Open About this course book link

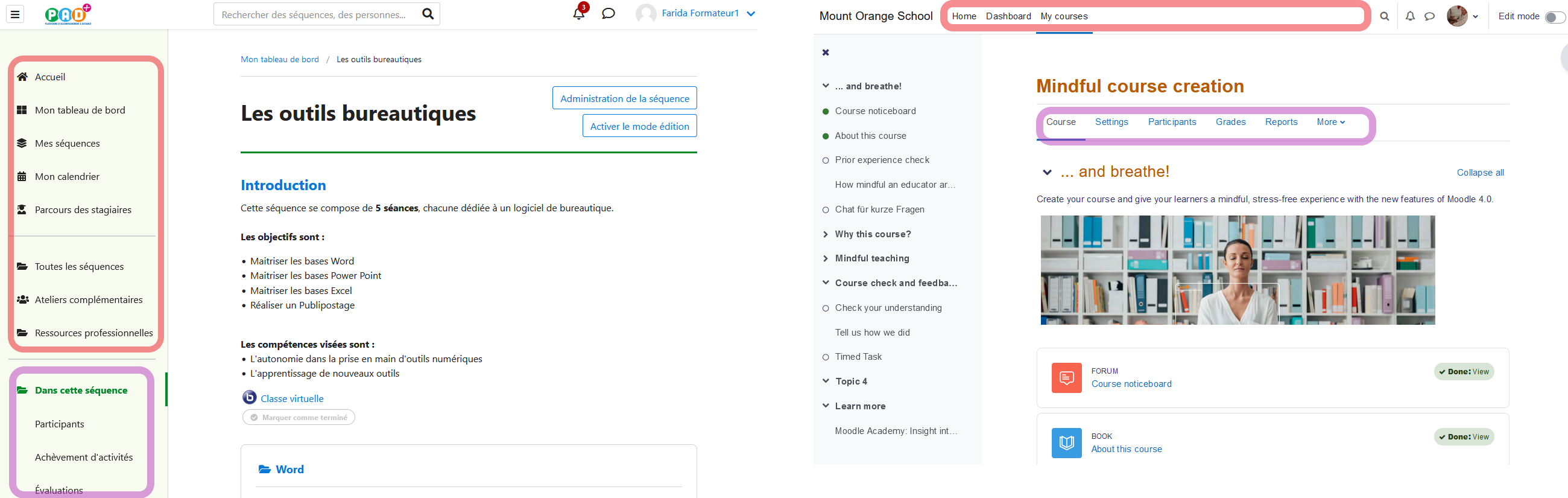[x=1126, y=449]
